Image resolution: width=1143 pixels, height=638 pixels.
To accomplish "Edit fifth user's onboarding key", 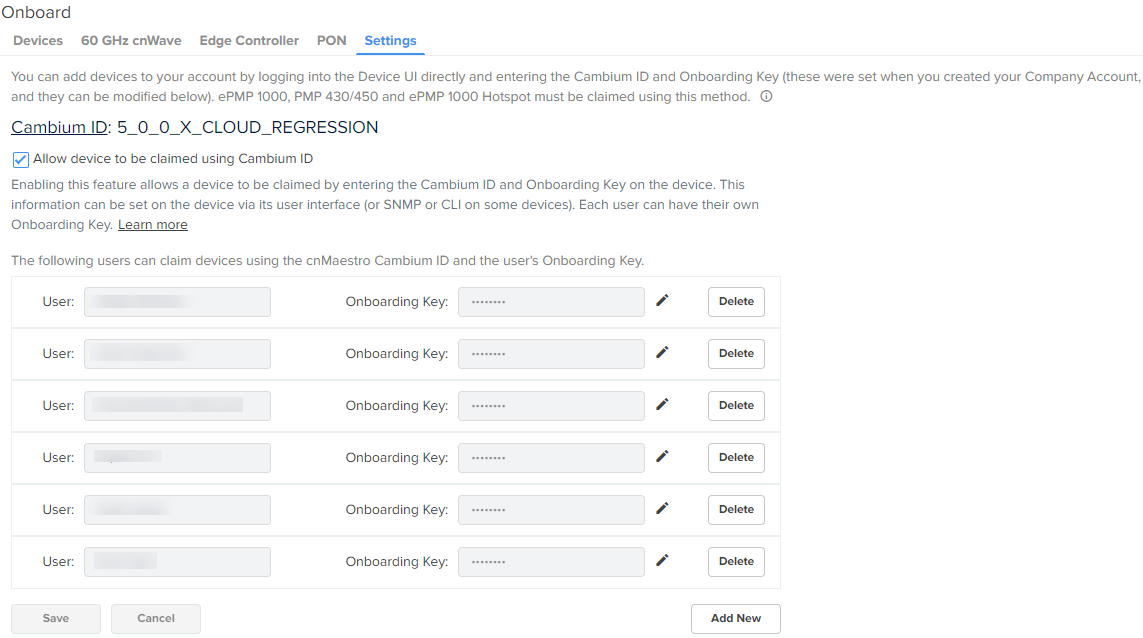I will (x=662, y=508).
